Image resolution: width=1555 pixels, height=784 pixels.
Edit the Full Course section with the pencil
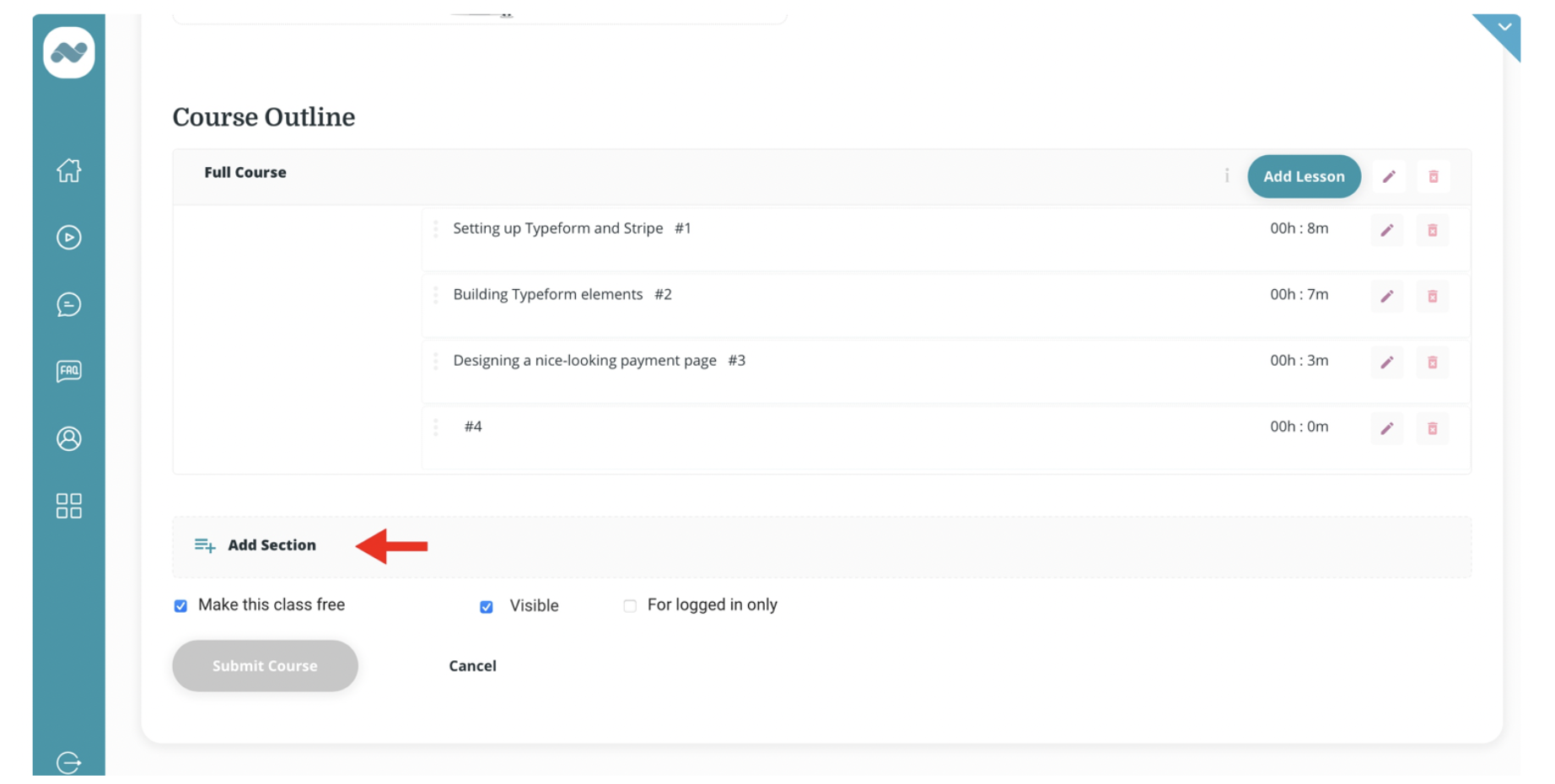tap(1389, 177)
